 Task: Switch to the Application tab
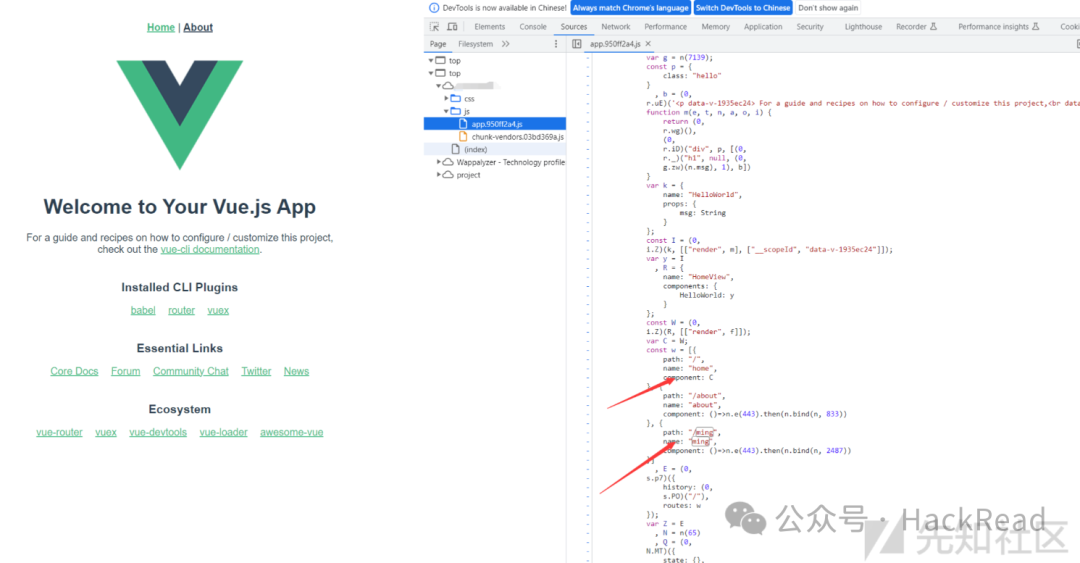coord(763,27)
